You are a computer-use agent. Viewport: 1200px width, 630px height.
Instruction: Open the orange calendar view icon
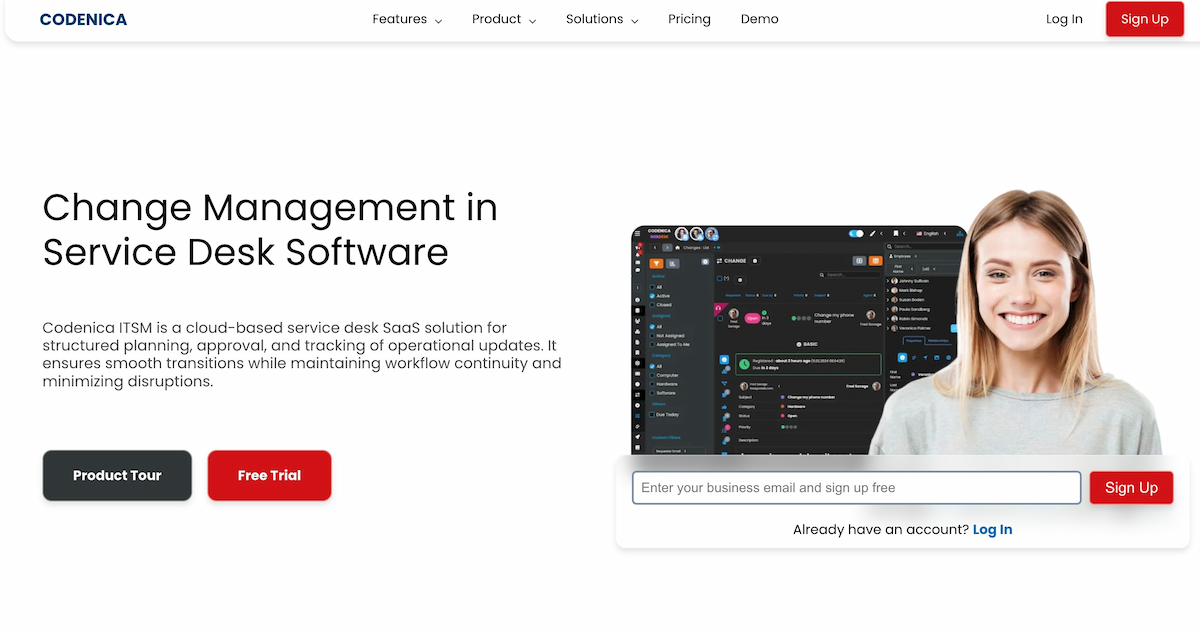coord(876,261)
